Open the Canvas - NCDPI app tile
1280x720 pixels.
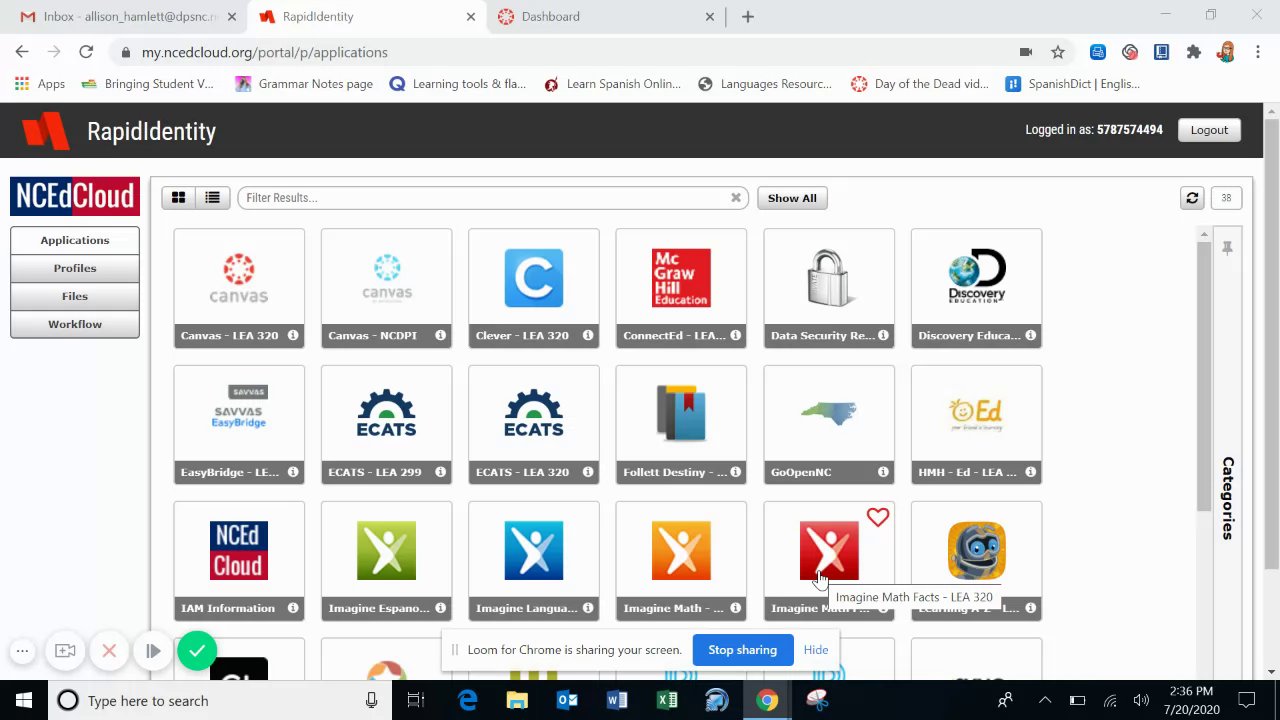point(386,288)
